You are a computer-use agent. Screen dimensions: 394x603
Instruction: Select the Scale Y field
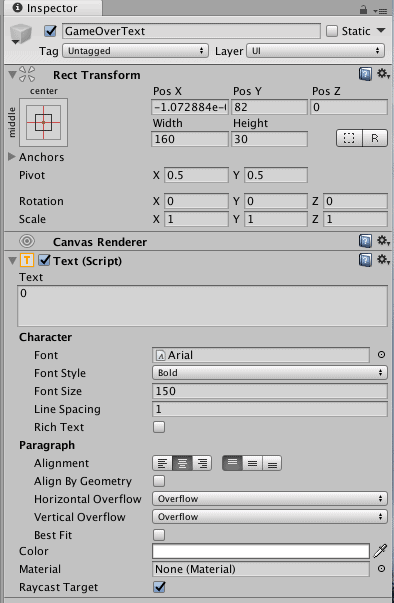[x=276, y=219]
